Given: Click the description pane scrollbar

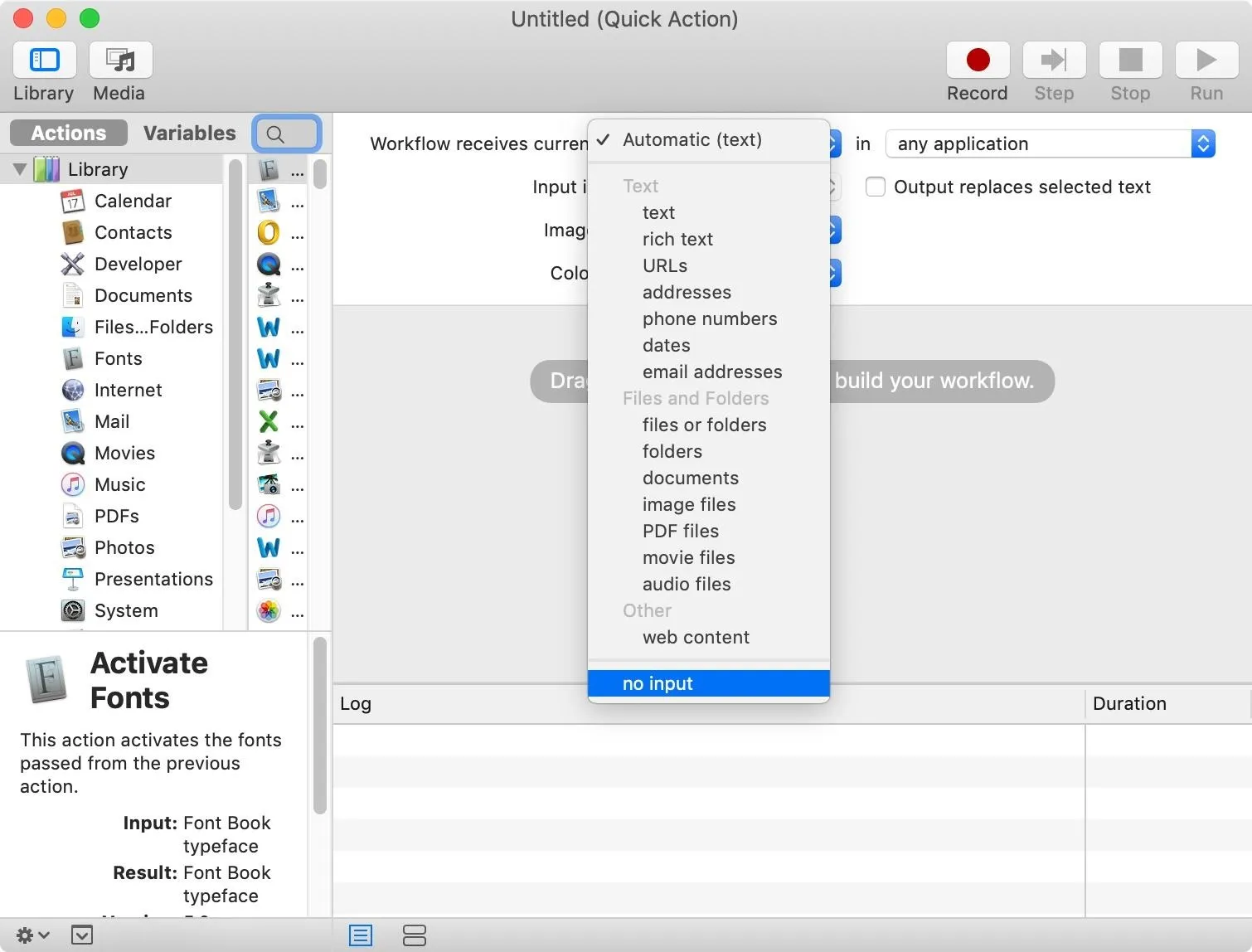Looking at the screenshot, I should pos(320,726).
